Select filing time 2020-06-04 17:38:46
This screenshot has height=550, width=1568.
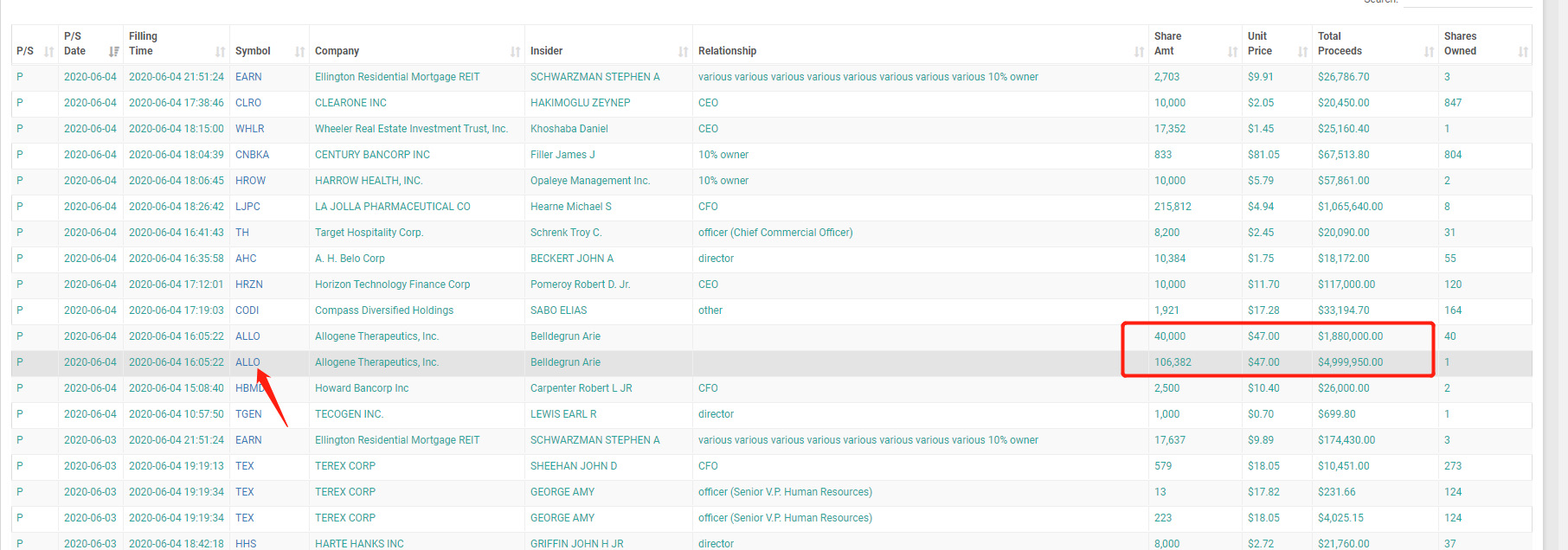(177, 103)
